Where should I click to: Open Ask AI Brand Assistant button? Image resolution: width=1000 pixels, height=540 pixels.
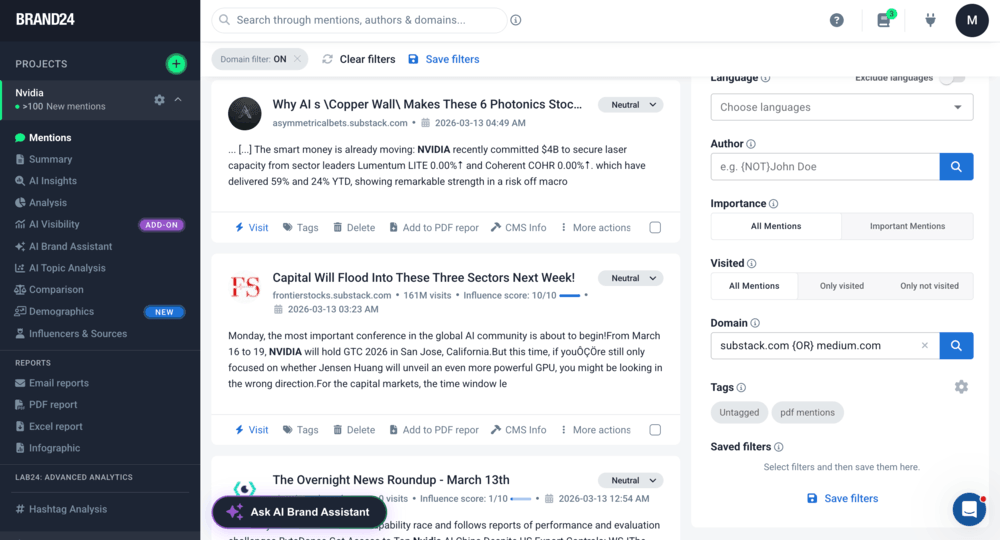(299, 512)
